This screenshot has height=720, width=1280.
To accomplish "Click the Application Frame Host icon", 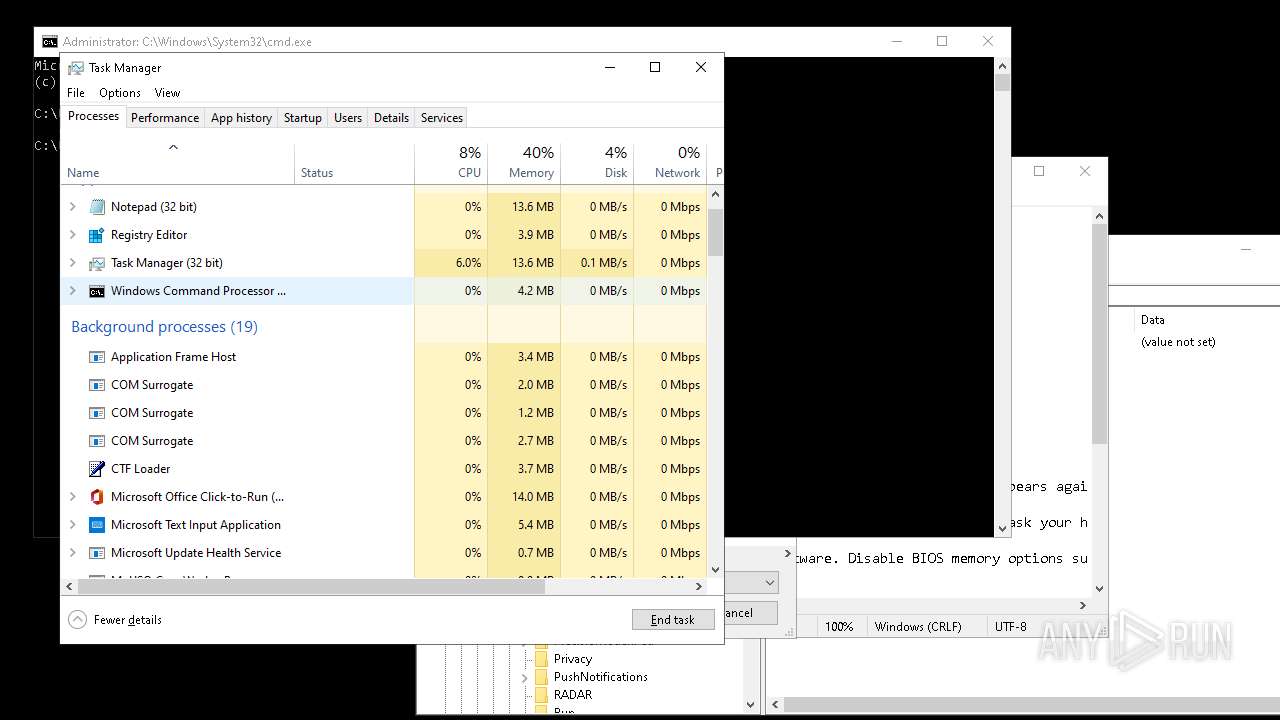I will click(97, 357).
